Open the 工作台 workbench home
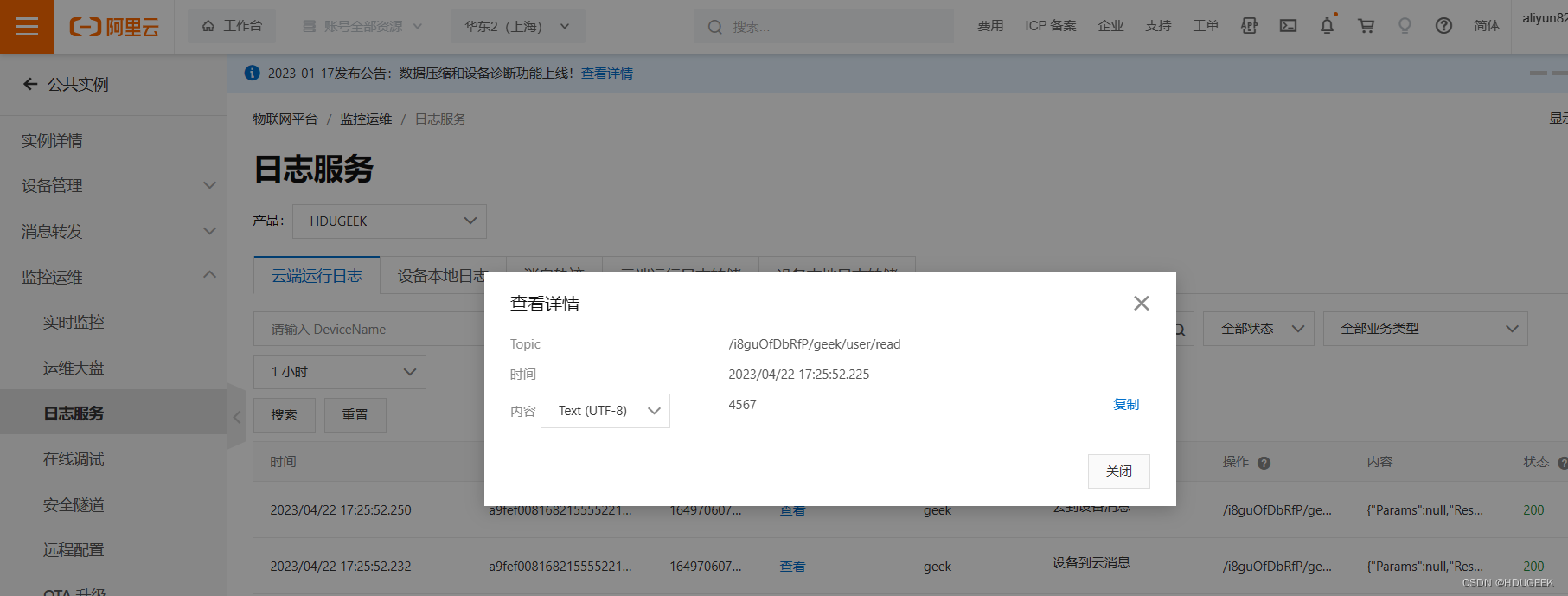The width and height of the screenshot is (1568, 596). tap(232, 26)
